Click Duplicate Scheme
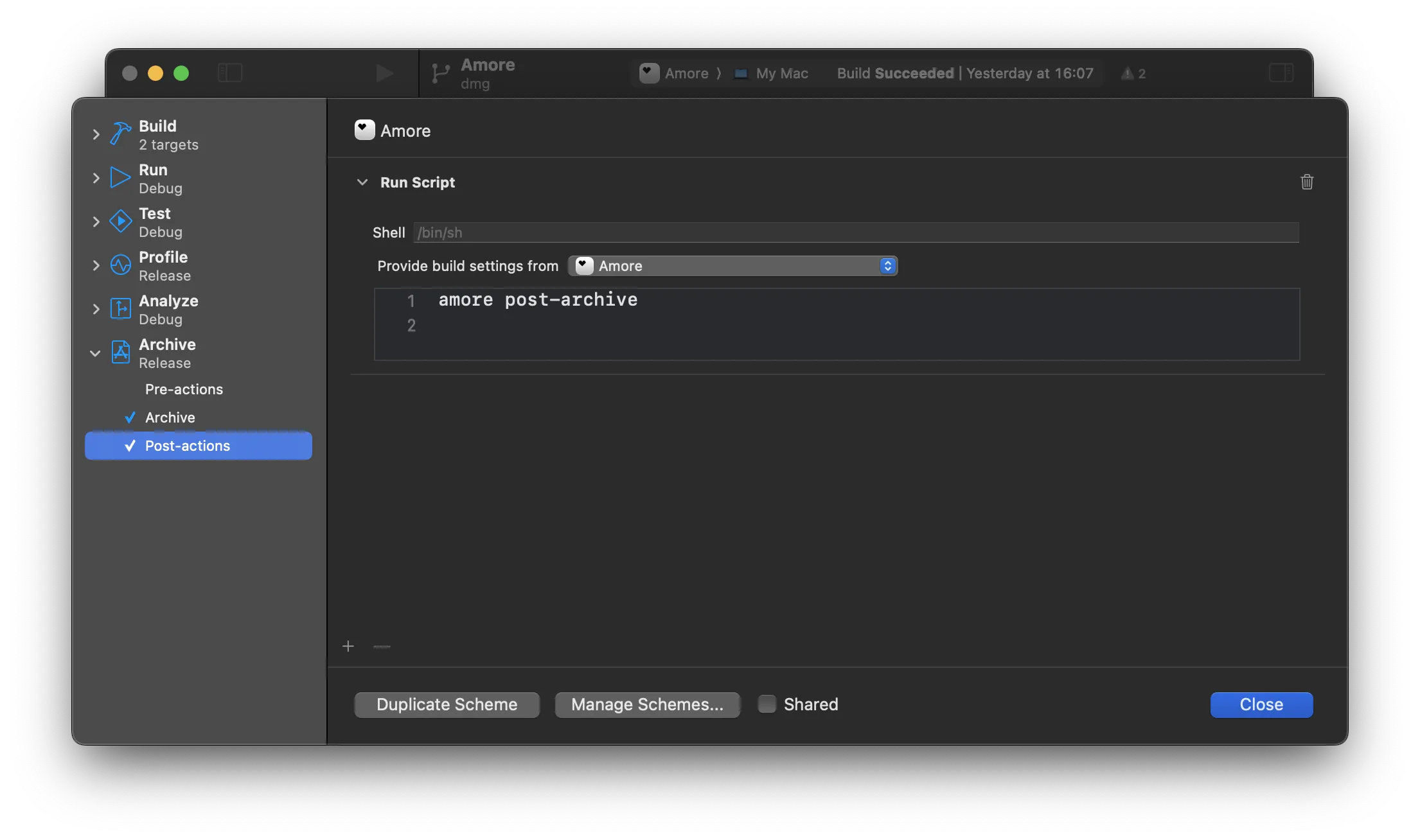The width and height of the screenshot is (1420, 840). [446, 704]
